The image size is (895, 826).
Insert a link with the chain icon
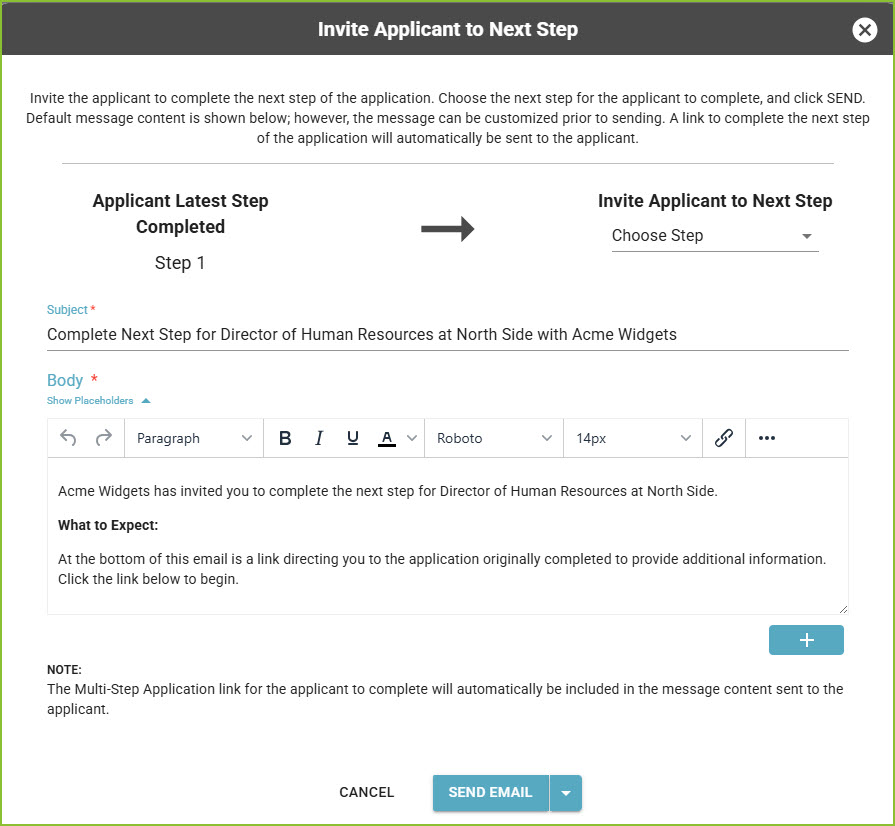click(723, 438)
